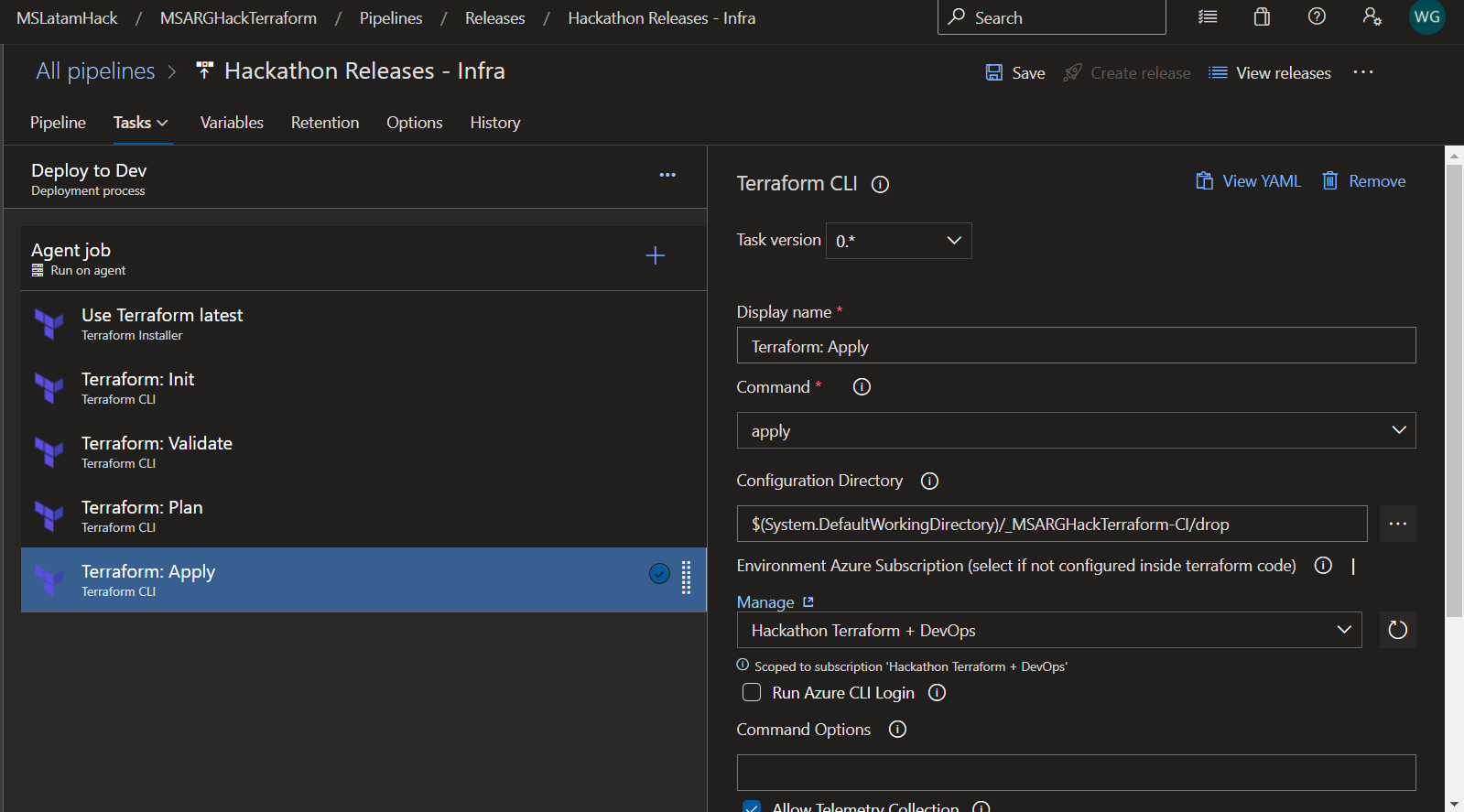1464x812 pixels.
Task: Click the Command Options text box
Action: [x=1076, y=773]
